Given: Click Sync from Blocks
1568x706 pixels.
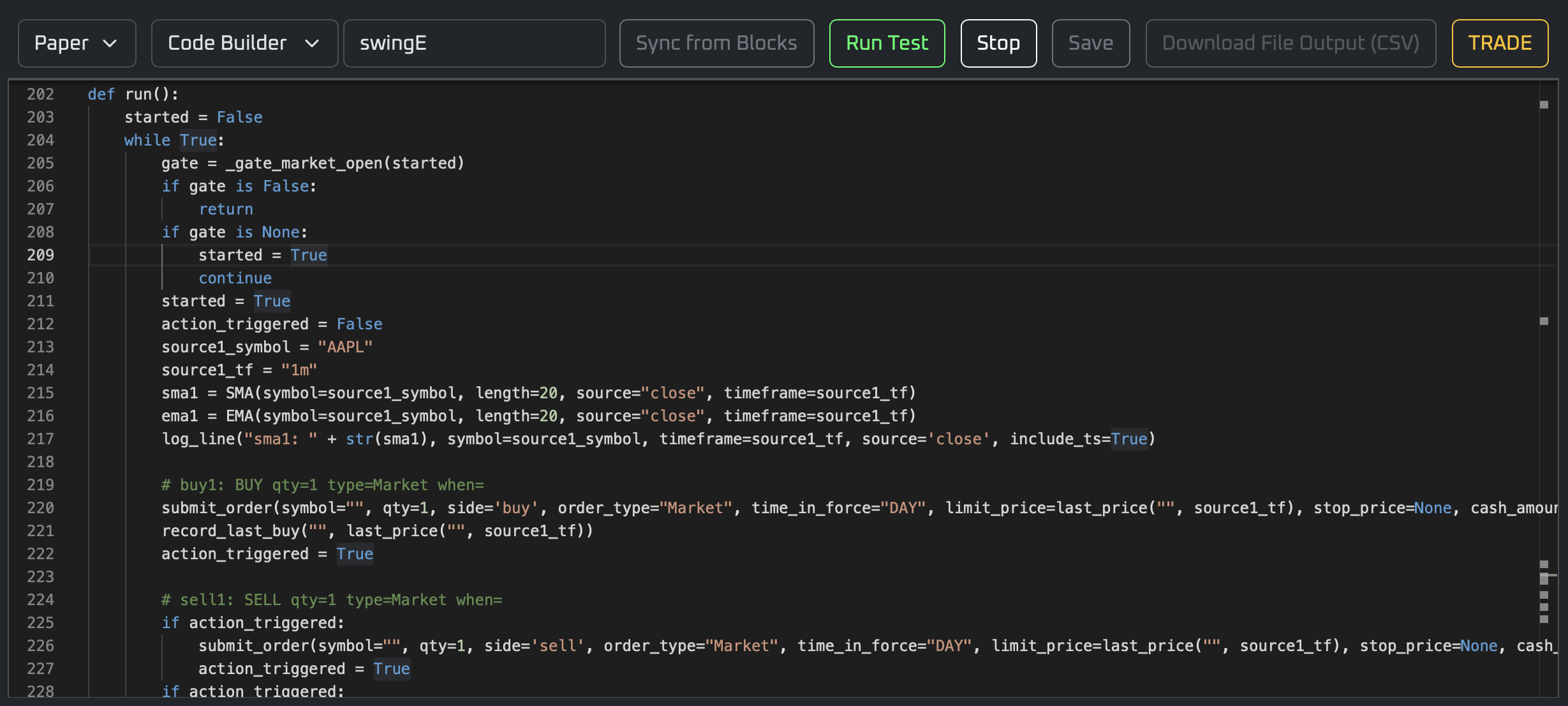Looking at the screenshot, I should (716, 43).
